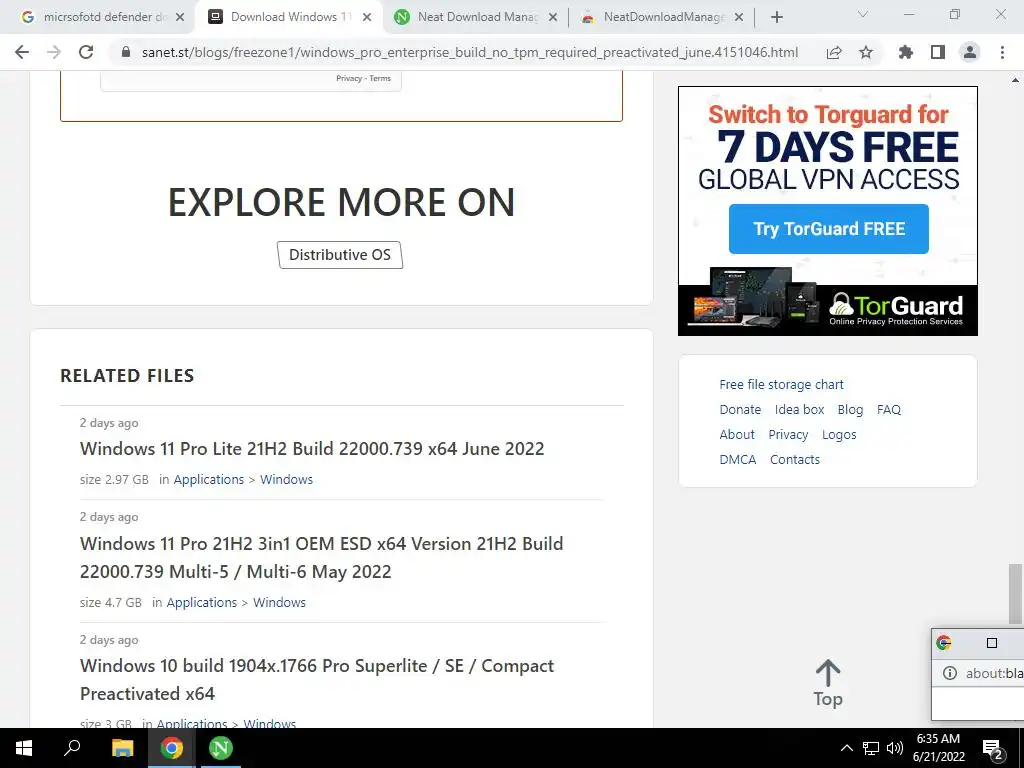Viewport: 1024px width, 768px height.
Task: Click captcha Terms link
Action: 380,78
